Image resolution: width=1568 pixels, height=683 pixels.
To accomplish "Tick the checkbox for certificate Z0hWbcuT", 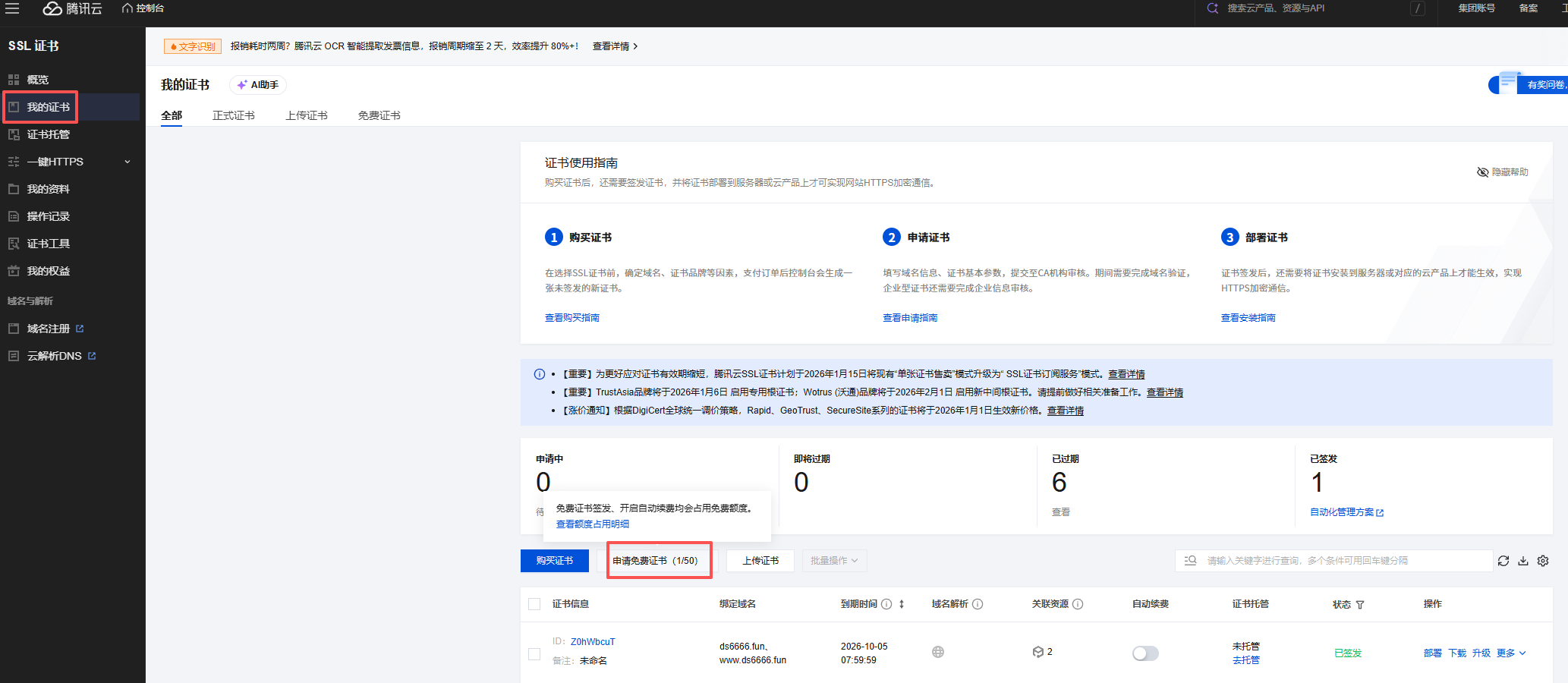I will (534, 653).
